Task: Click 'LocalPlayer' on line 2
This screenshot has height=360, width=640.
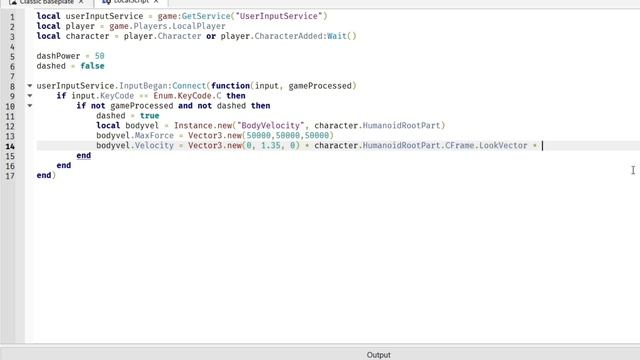Action: [199, 26]
